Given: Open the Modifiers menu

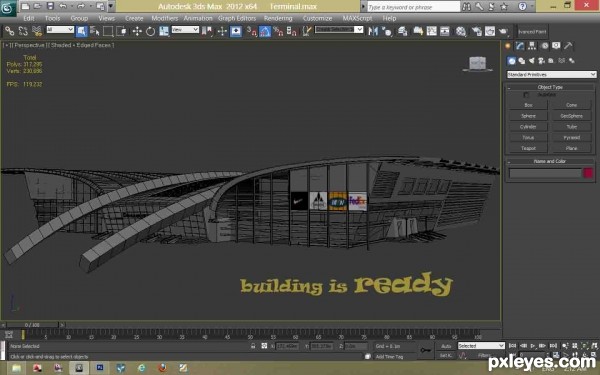Looking at the screenshot, I should coord(165,18).
